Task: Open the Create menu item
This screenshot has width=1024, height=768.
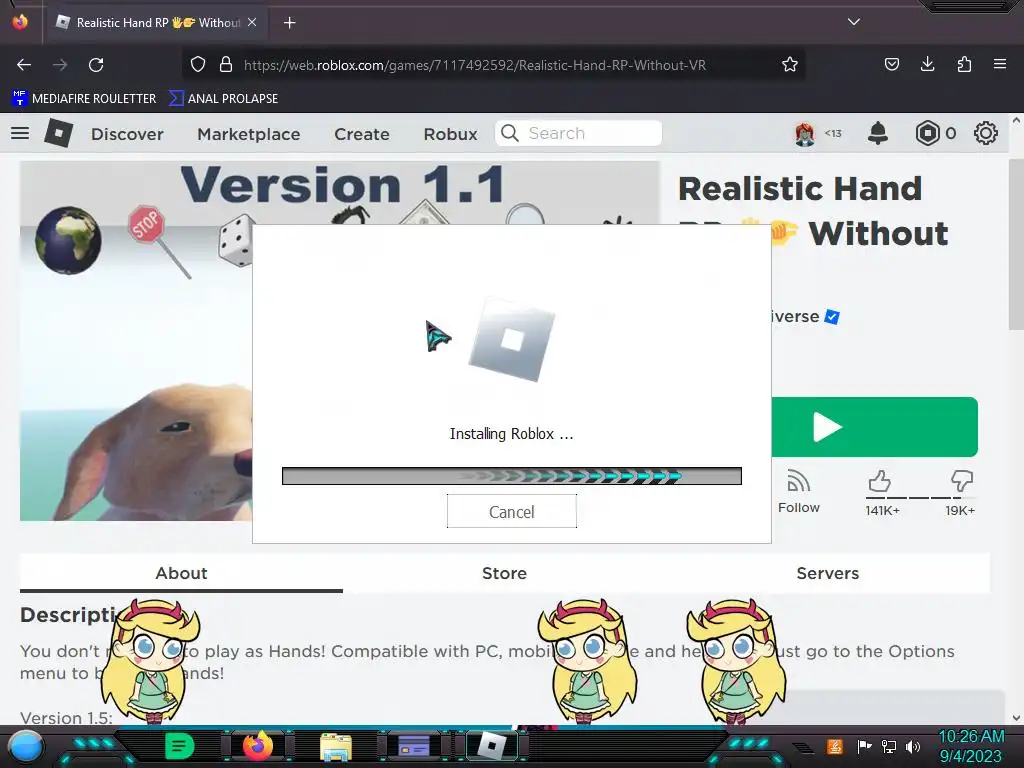Action: pos(362,134)
